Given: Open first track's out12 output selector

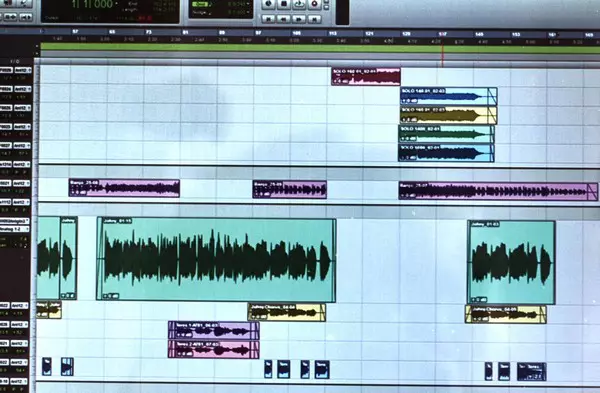Looking at the screenshot, I should click(x=22, y=70).
